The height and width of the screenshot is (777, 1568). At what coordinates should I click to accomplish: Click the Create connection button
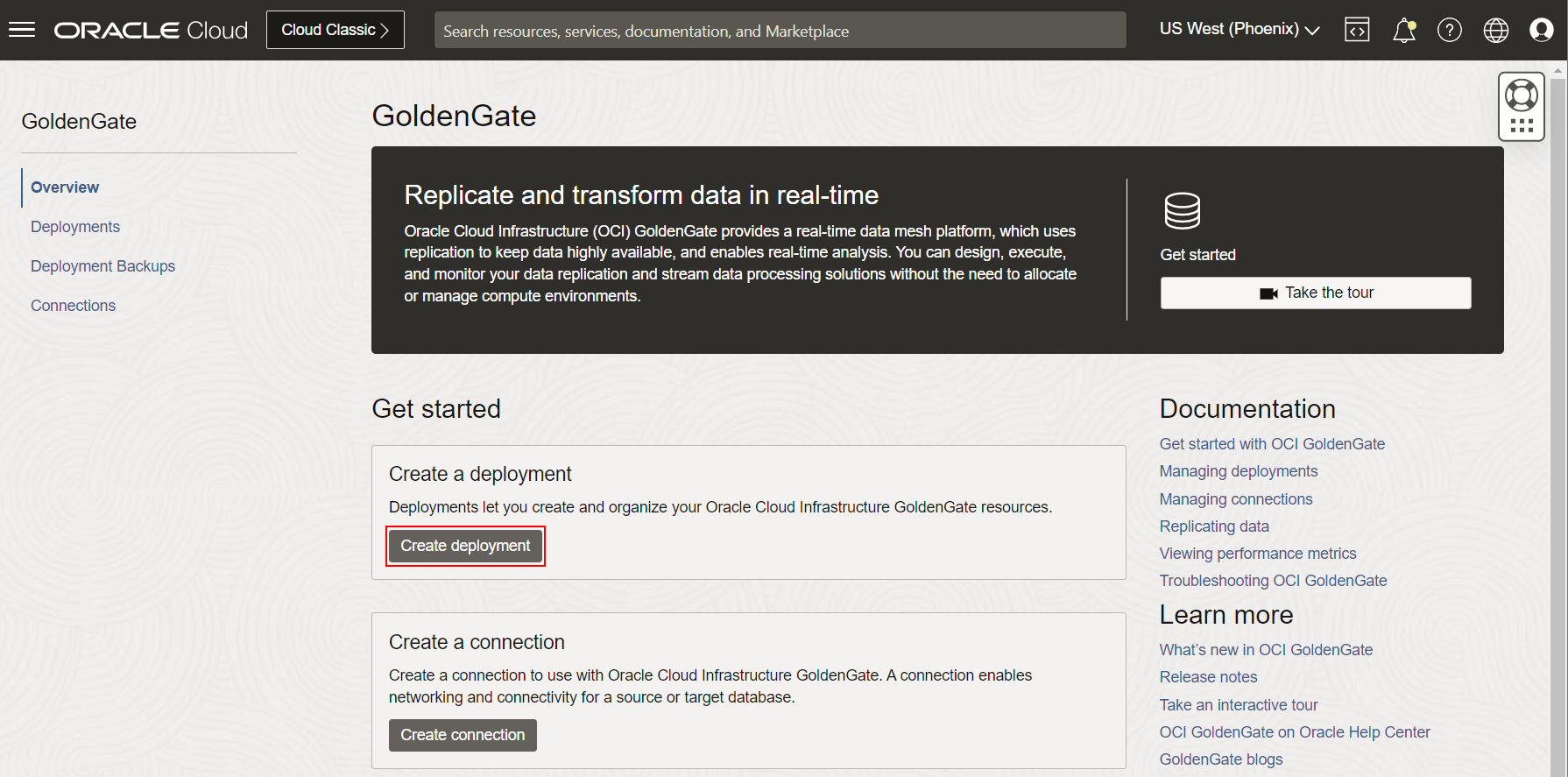pyautogui.click(x=463, y=735)
